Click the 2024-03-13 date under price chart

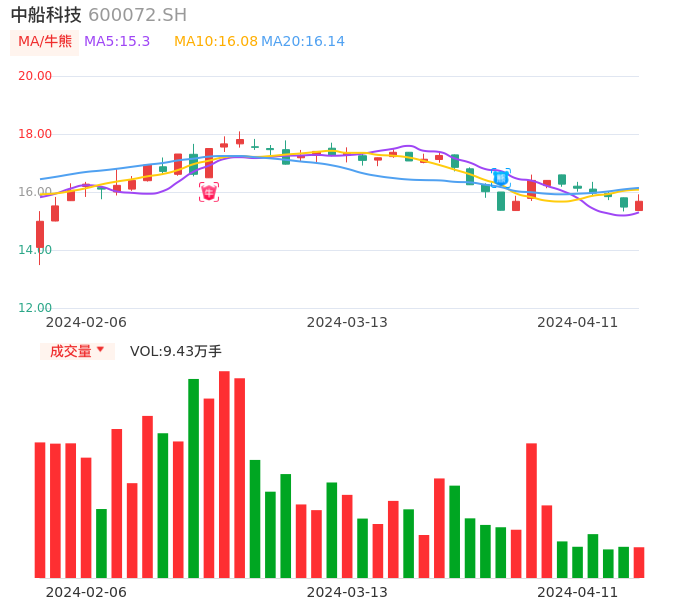click(347, 322)
